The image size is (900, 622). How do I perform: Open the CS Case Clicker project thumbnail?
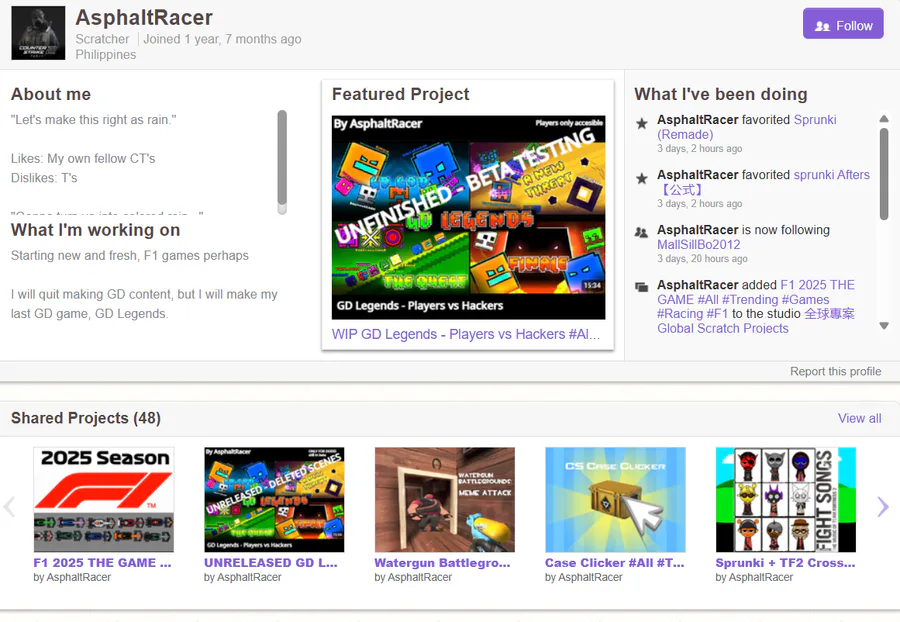pos(615,500)
